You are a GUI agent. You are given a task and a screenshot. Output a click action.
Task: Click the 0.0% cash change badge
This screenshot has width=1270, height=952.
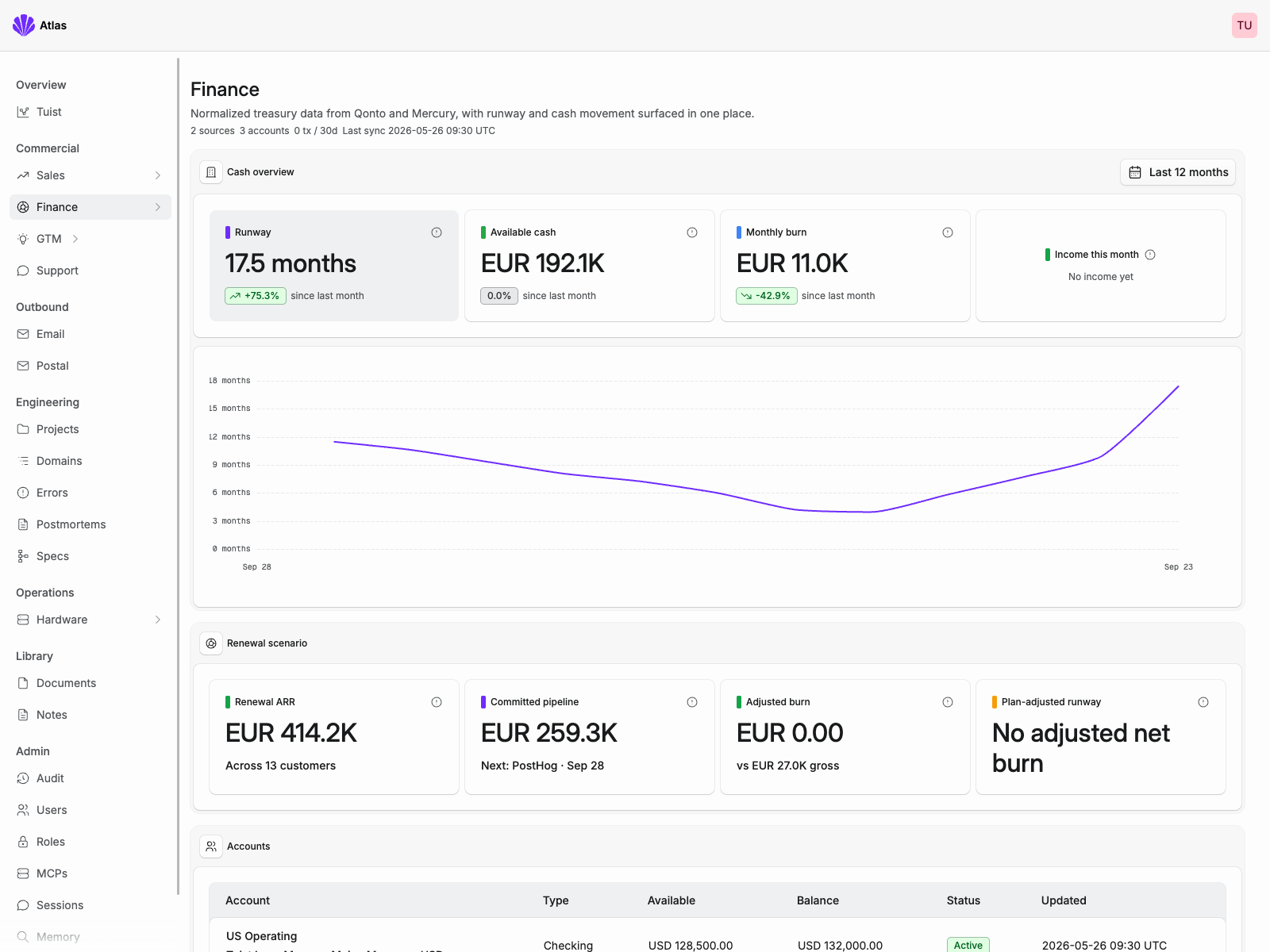click(499, 296)
